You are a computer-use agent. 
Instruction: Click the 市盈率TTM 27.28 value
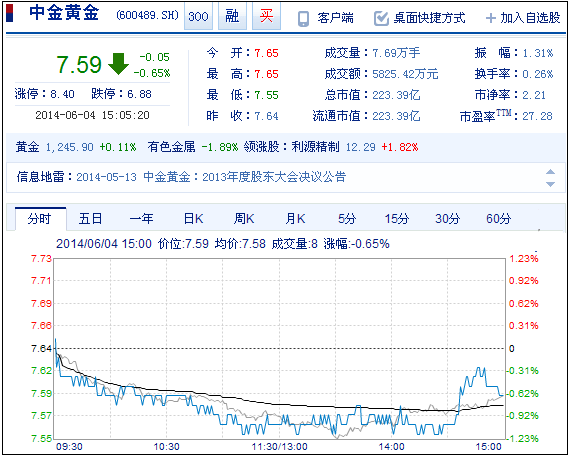537,117
